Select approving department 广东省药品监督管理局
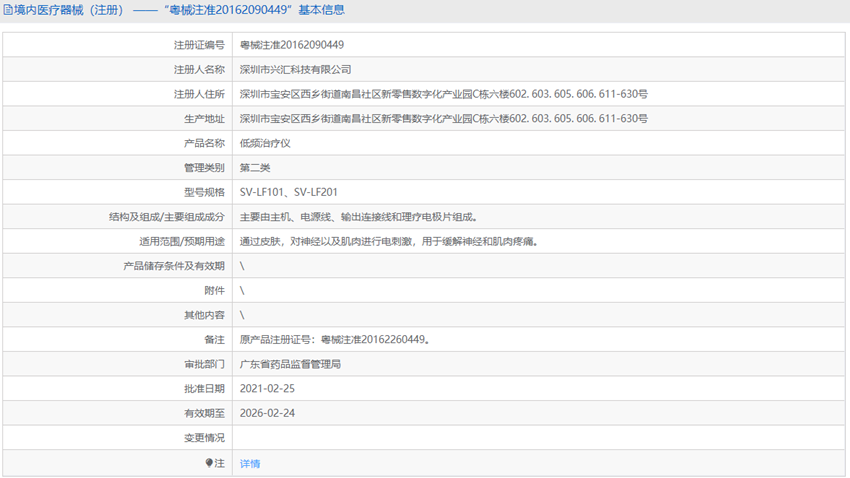The image size is (850, 478). (x=290, y=364)
